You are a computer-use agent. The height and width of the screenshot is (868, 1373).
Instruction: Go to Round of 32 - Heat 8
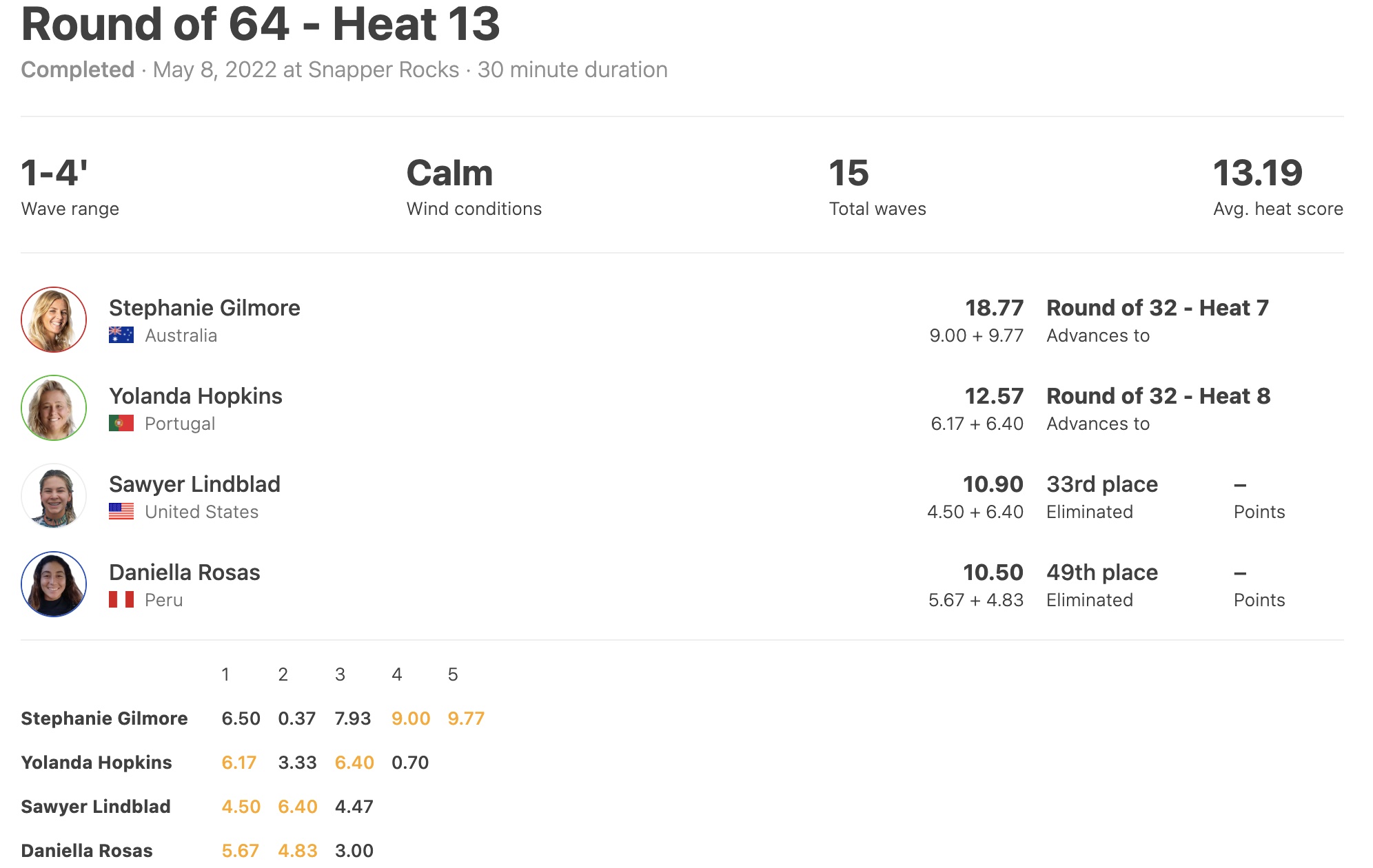(x=1158, y=396)
